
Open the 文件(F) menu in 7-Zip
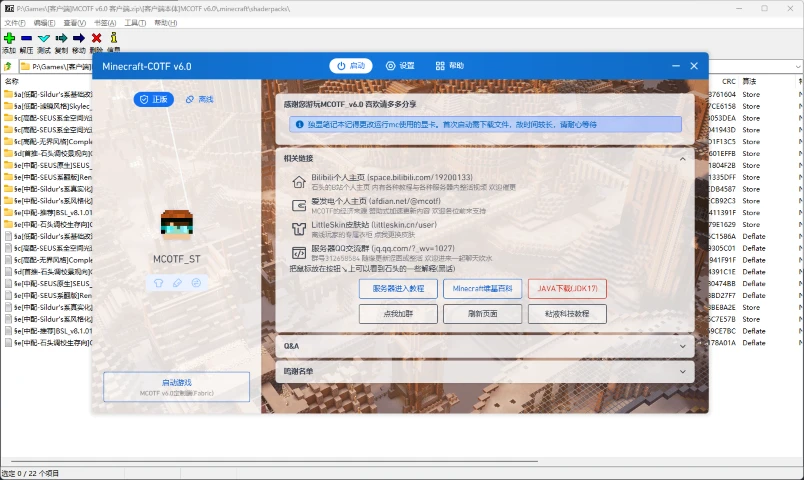pos(15,23)
